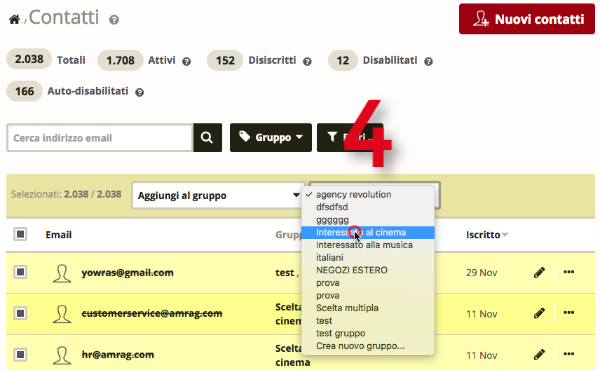The image size is (600, 371).
Task: Sort by Iscritto column arrow
Action: pyautogui.click(x=505, y=235)
